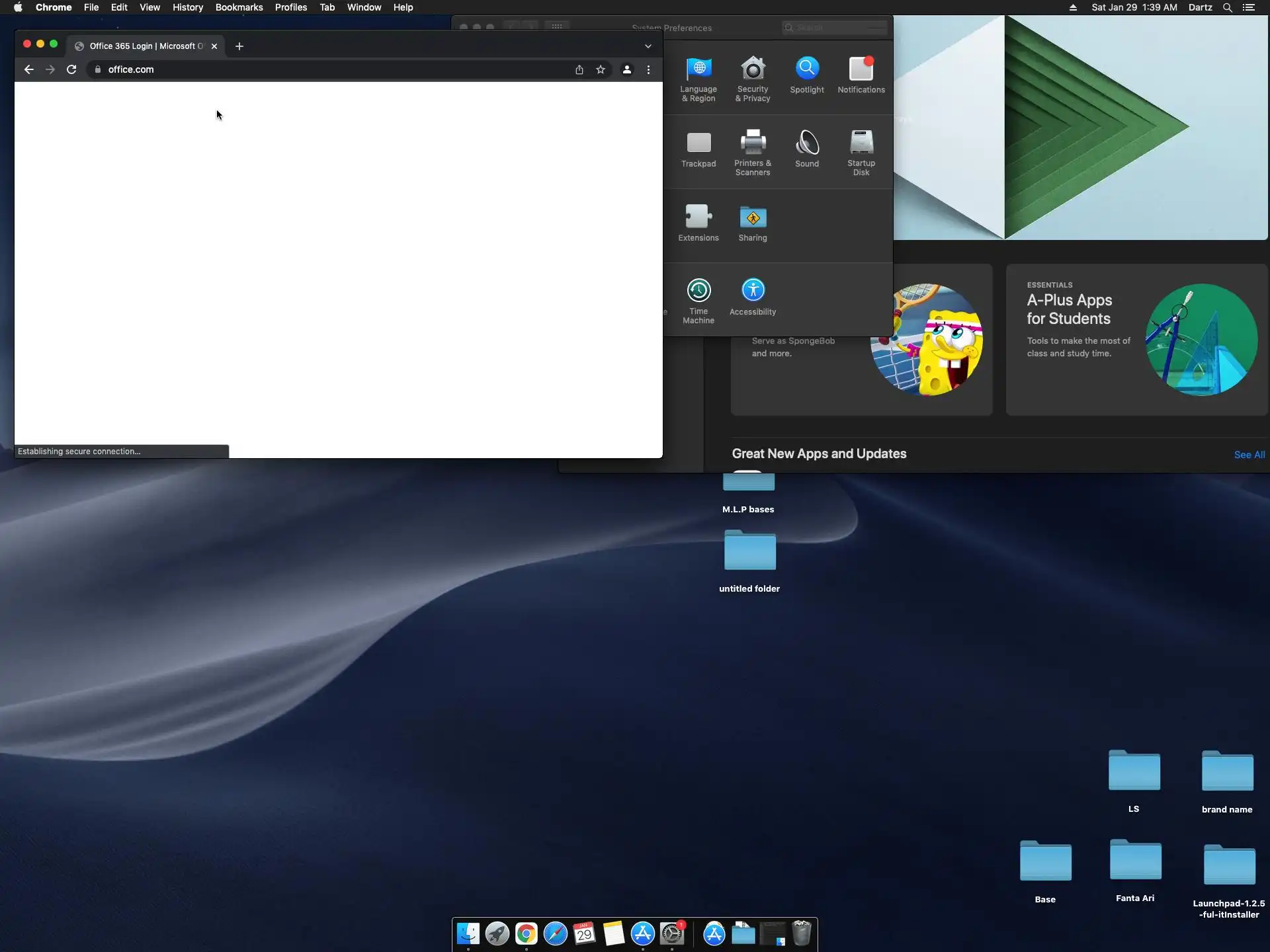Bookmark this page with the star icon
The image size is (1270, 952).
[601, 69]
